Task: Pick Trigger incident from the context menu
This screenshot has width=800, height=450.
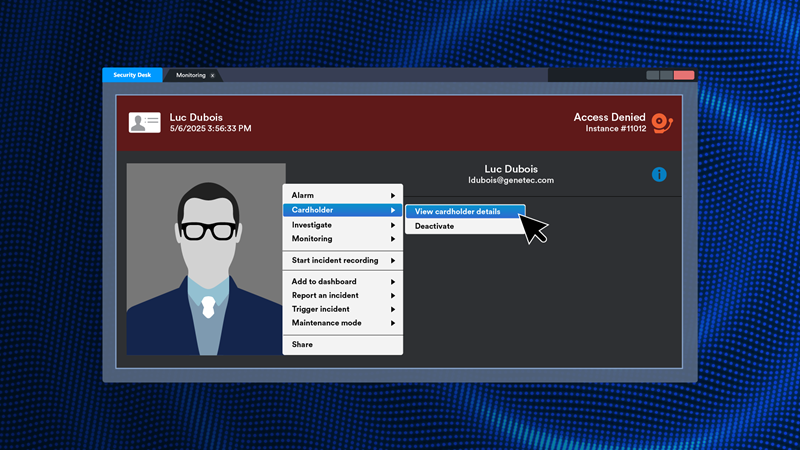Action: pos(321,309)
